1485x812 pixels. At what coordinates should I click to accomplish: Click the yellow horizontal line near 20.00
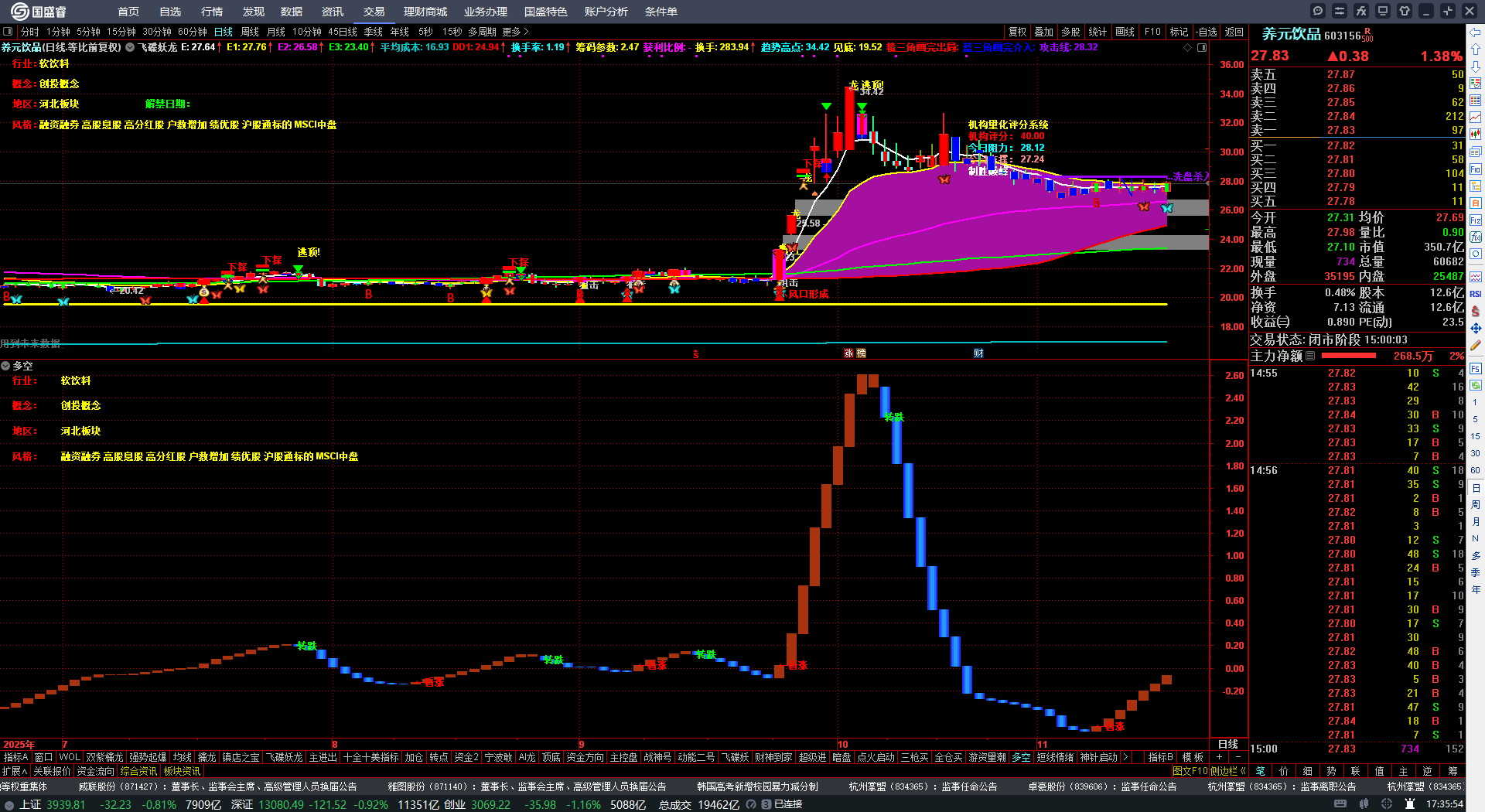(585, 305)
